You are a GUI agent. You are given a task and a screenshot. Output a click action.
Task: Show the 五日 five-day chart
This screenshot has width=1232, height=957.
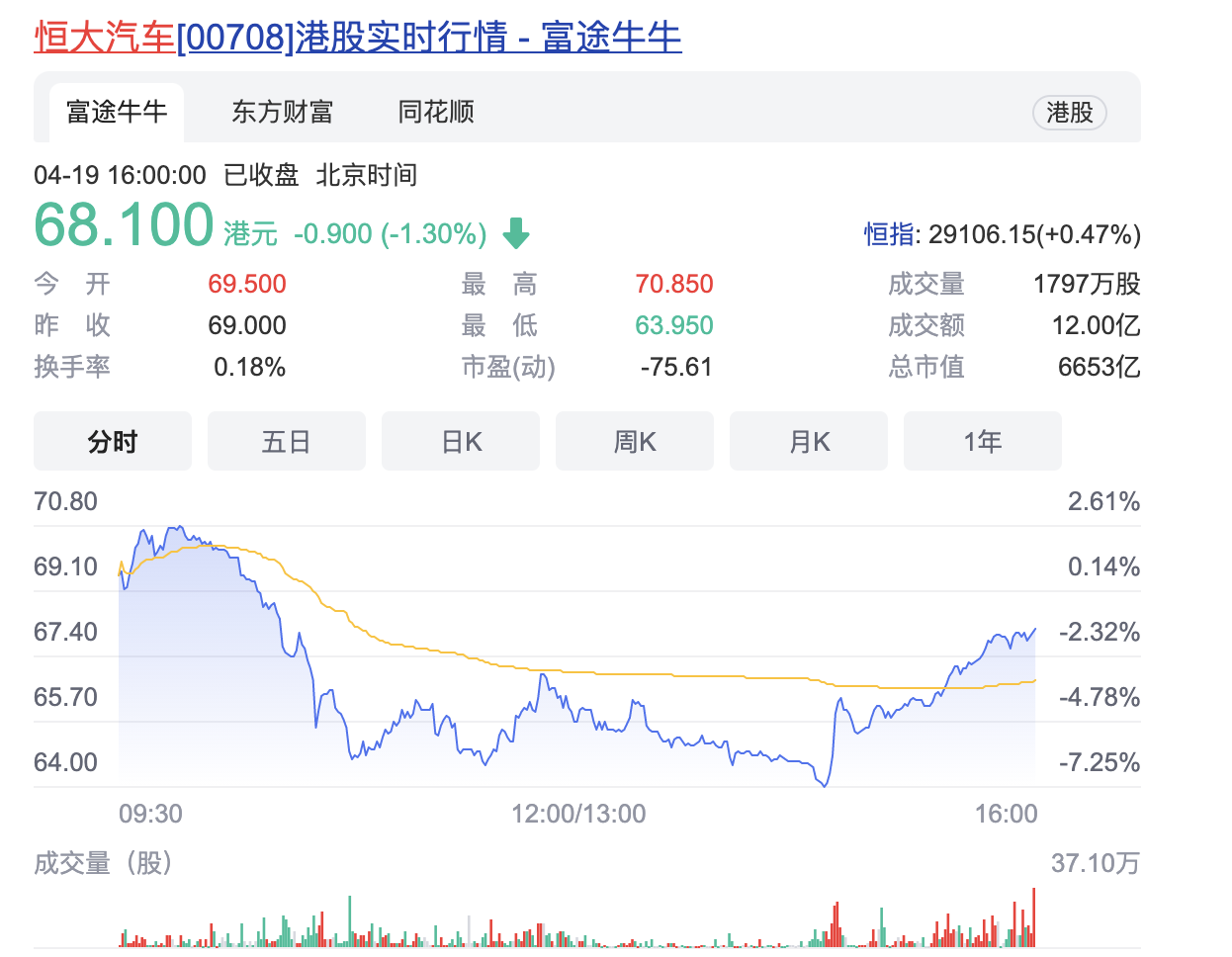(x=287, y=441)
